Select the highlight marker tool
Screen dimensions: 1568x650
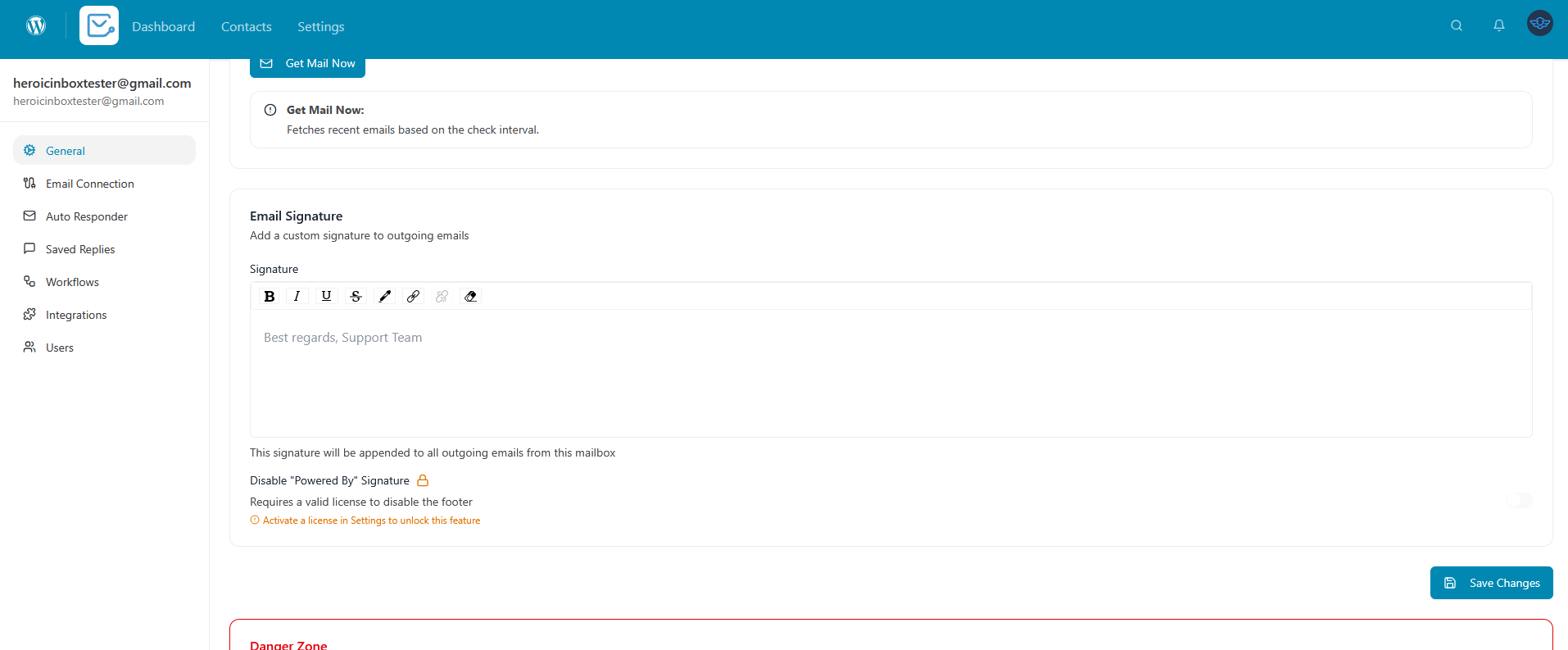click(x=385, y=297)
